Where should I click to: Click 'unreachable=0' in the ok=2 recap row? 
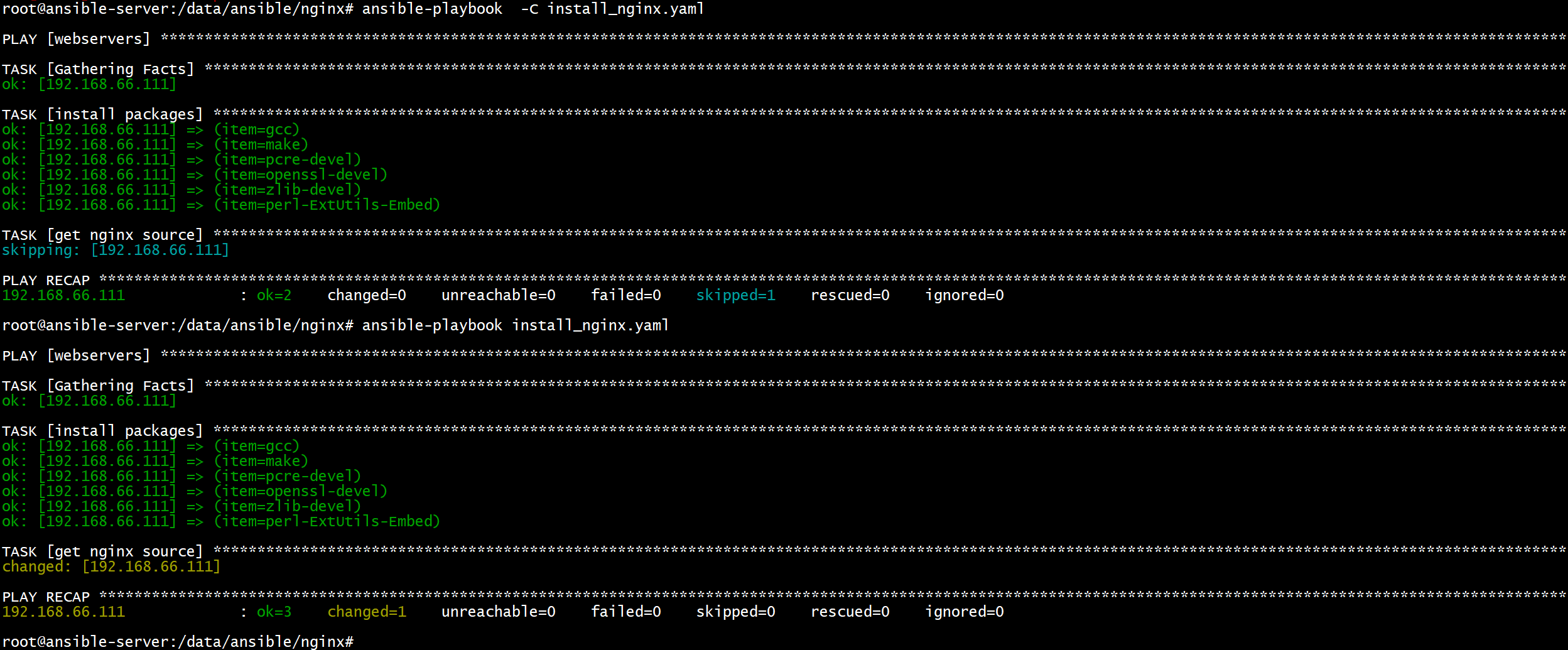pyautogui.click(x=499, y=295)
